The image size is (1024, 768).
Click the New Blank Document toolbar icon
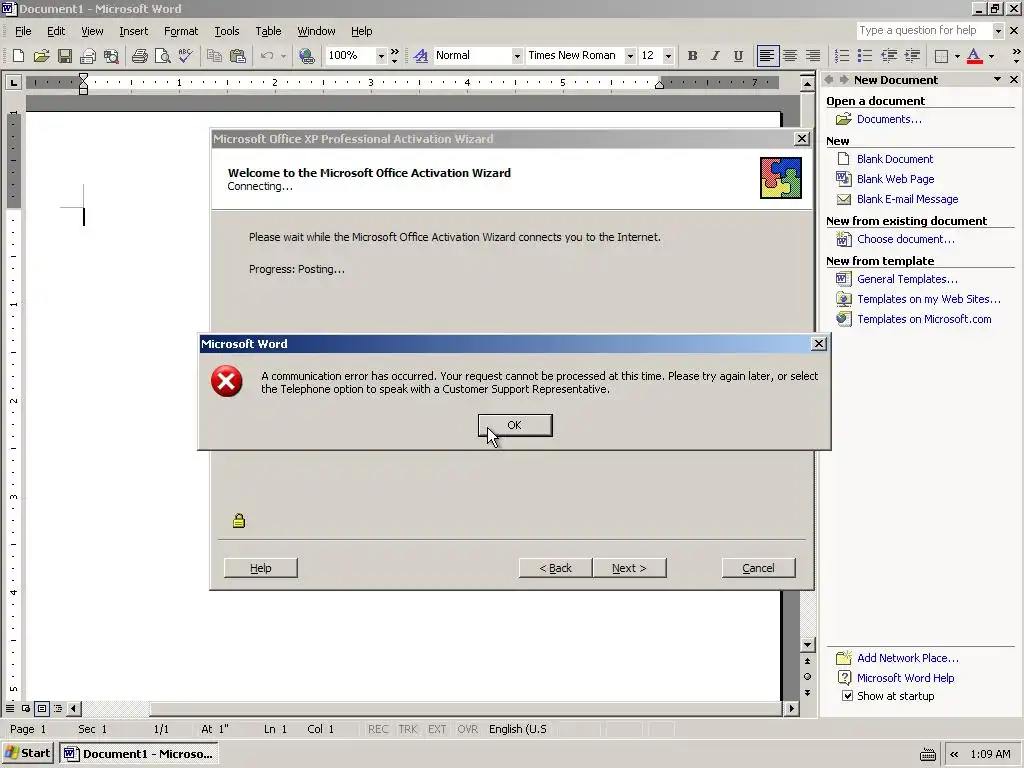(x=18, y=56)
